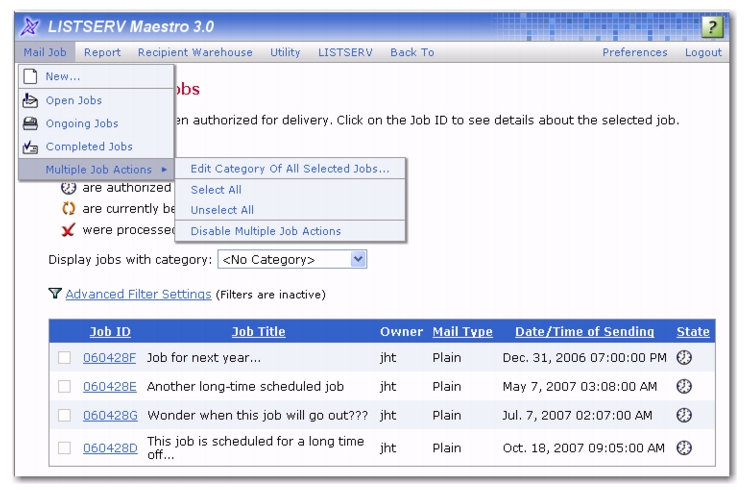Click clock state icon for job 060428F
The height and width of the screenshot is (492, 749).
(684, 357)
